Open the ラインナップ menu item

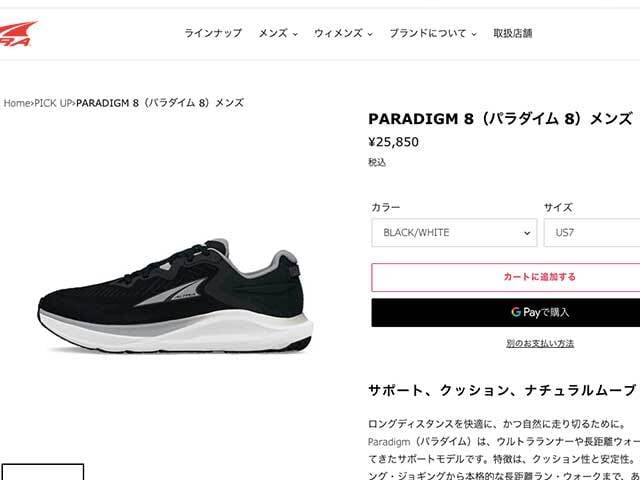tap(213, 33)
